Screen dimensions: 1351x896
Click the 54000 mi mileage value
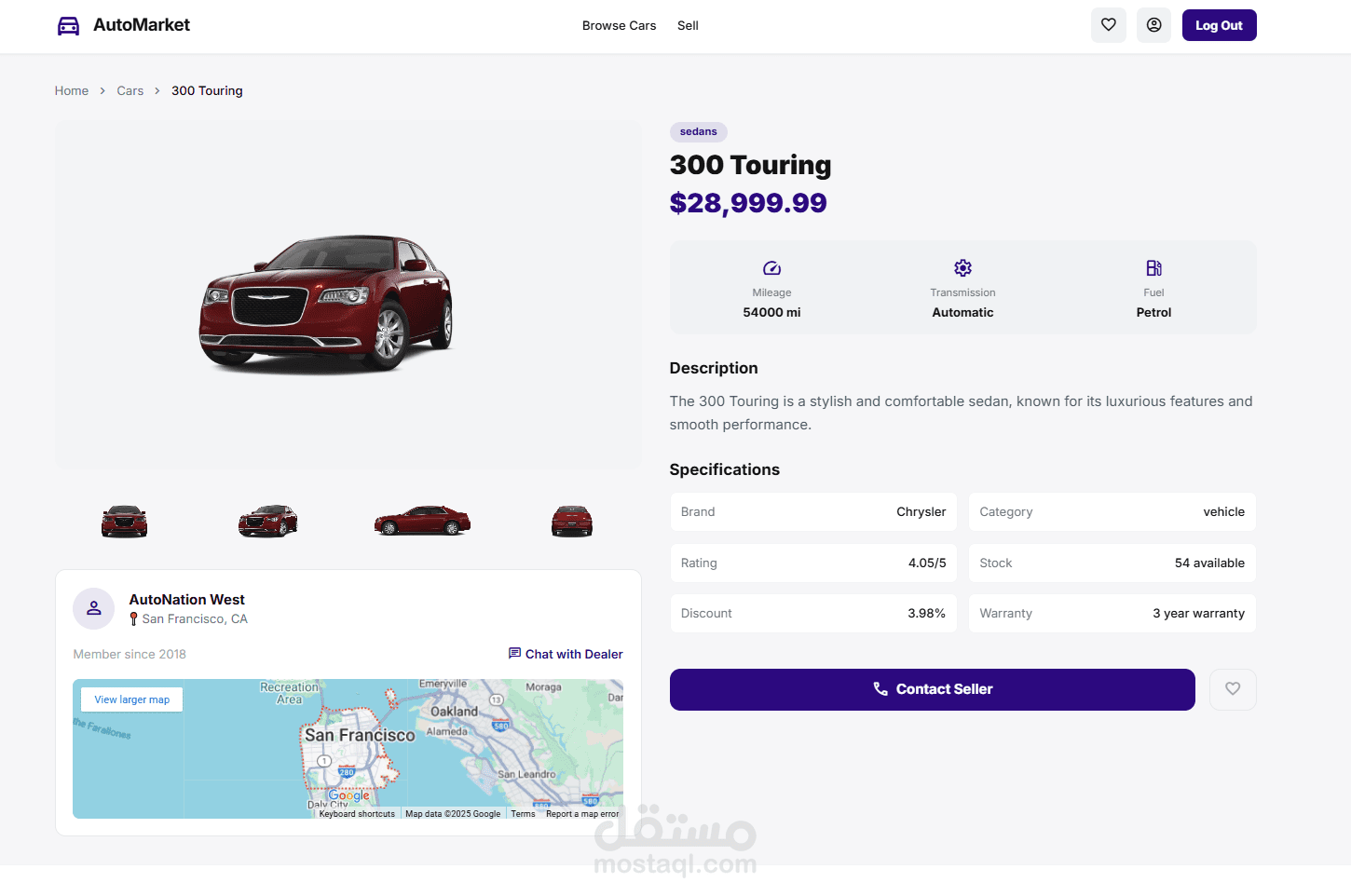click(771, 312)
